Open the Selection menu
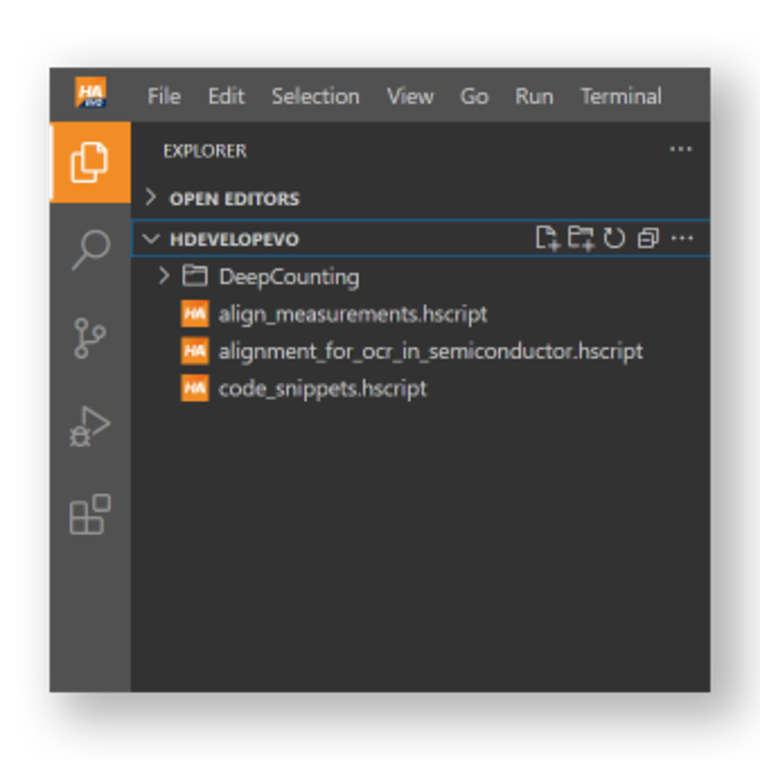 316,96
